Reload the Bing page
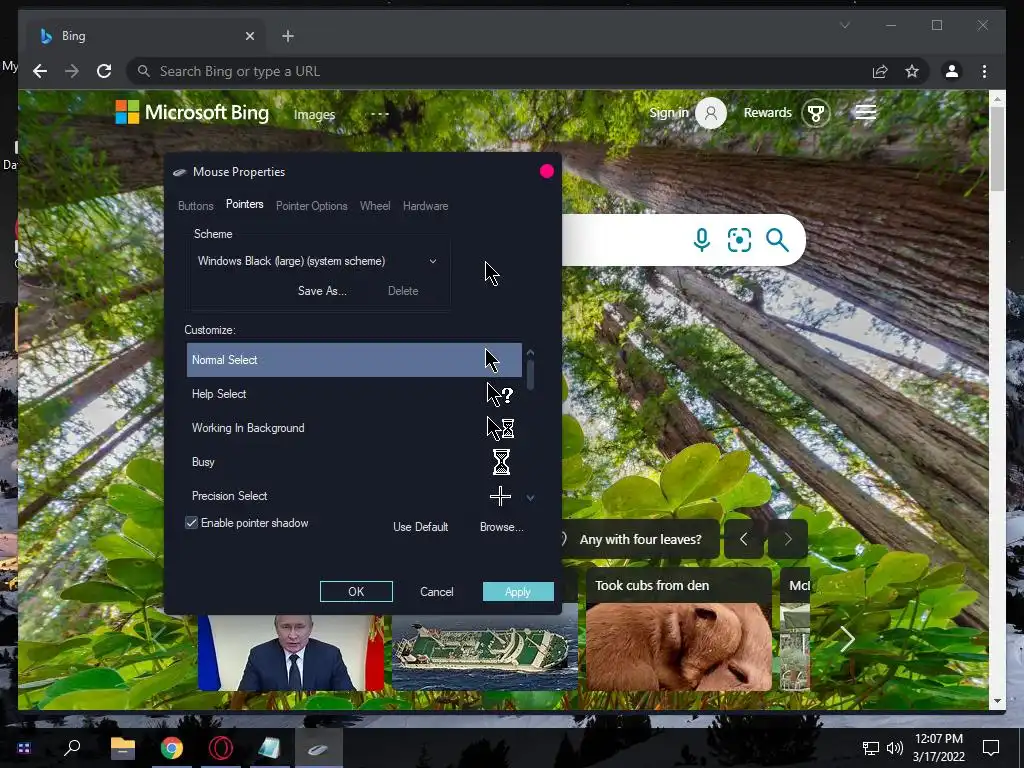 (104, 71)
